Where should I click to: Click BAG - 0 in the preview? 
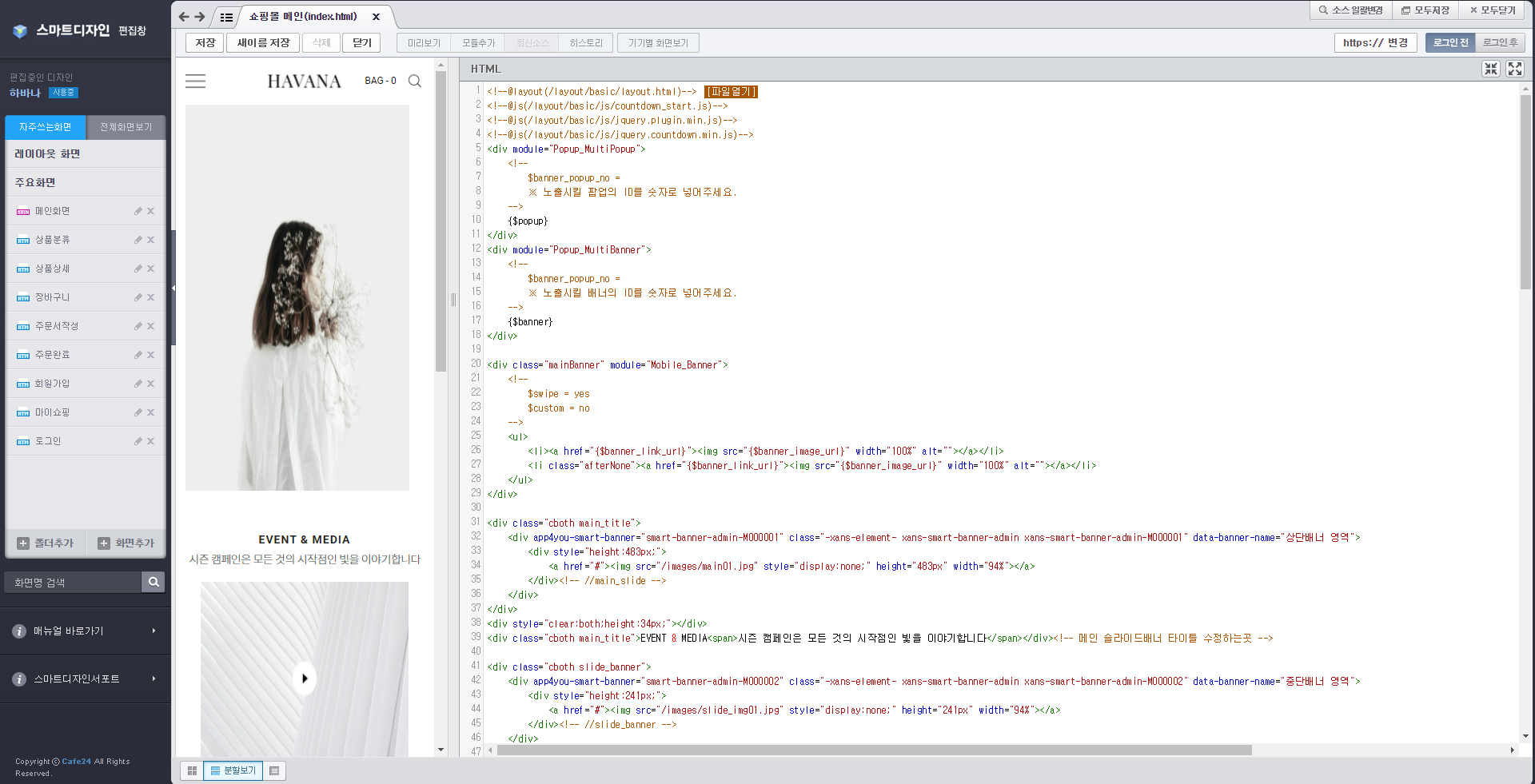click(x=381, y=81)
